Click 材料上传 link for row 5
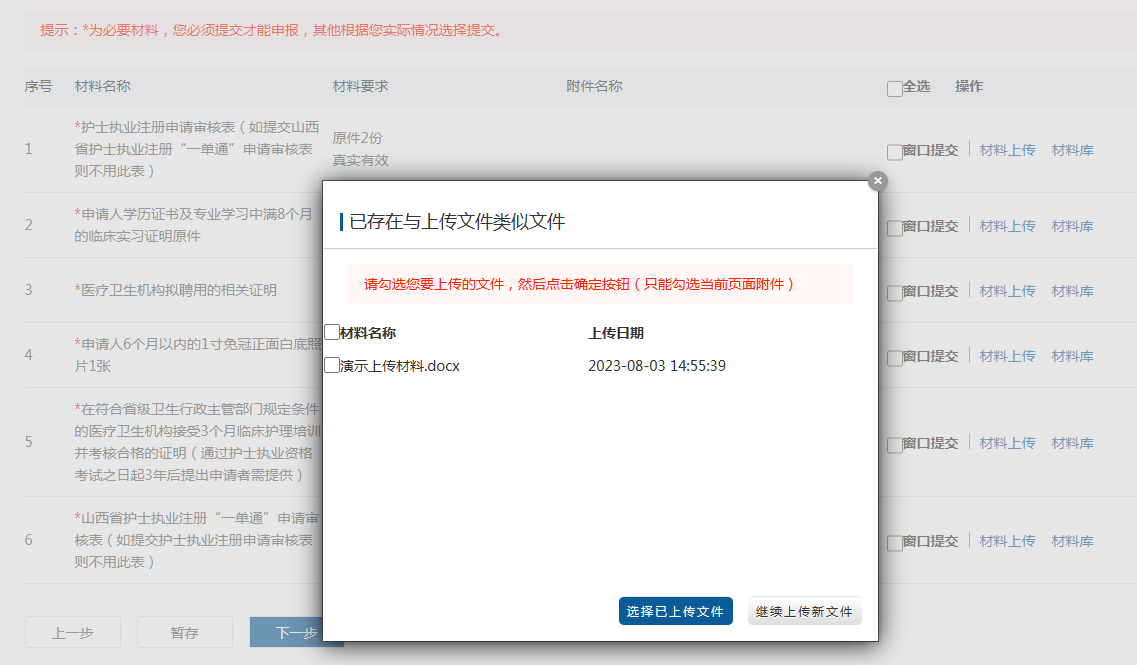1137x665 pixels. (1007, 444)
